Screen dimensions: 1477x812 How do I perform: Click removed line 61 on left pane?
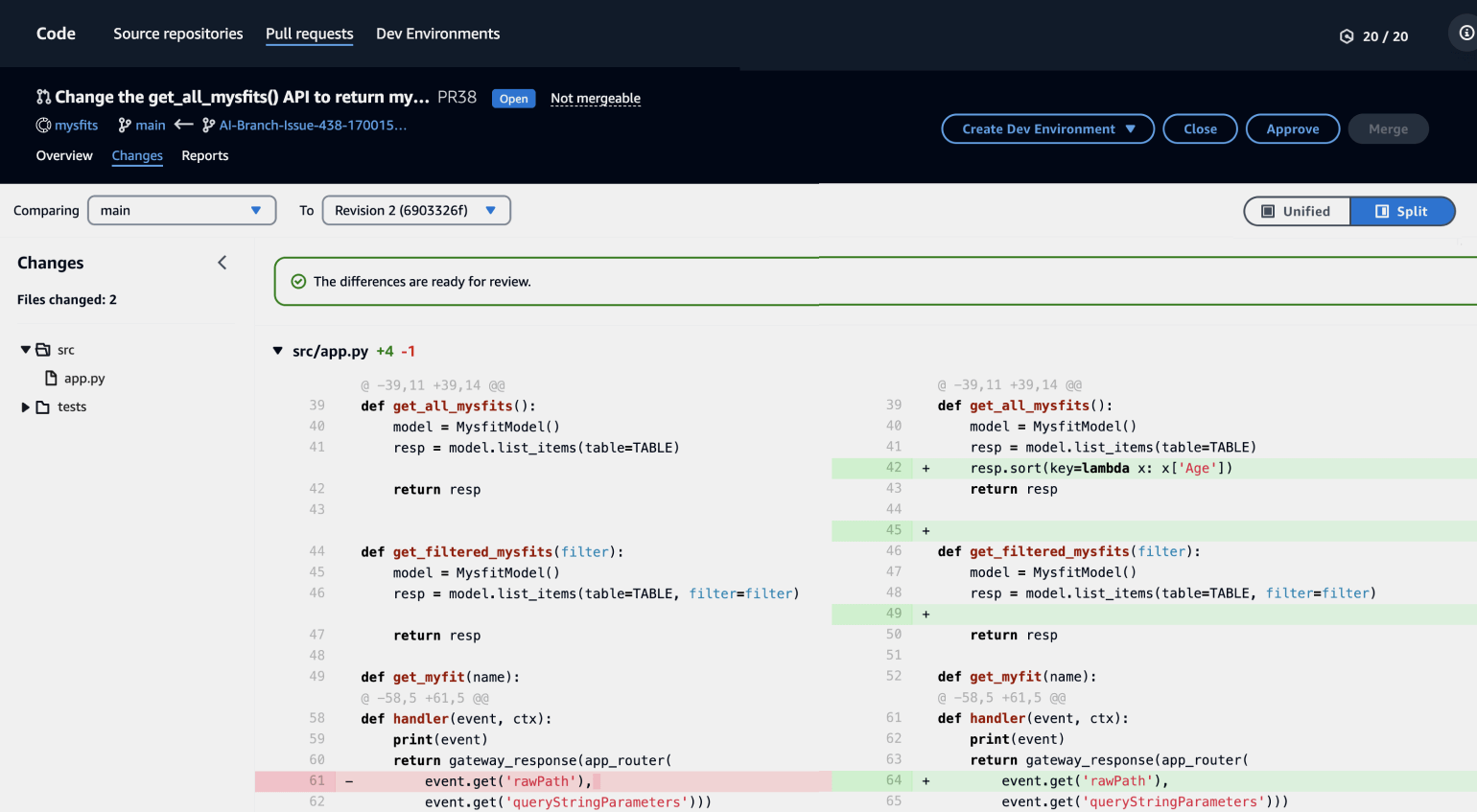click(543, 781)
